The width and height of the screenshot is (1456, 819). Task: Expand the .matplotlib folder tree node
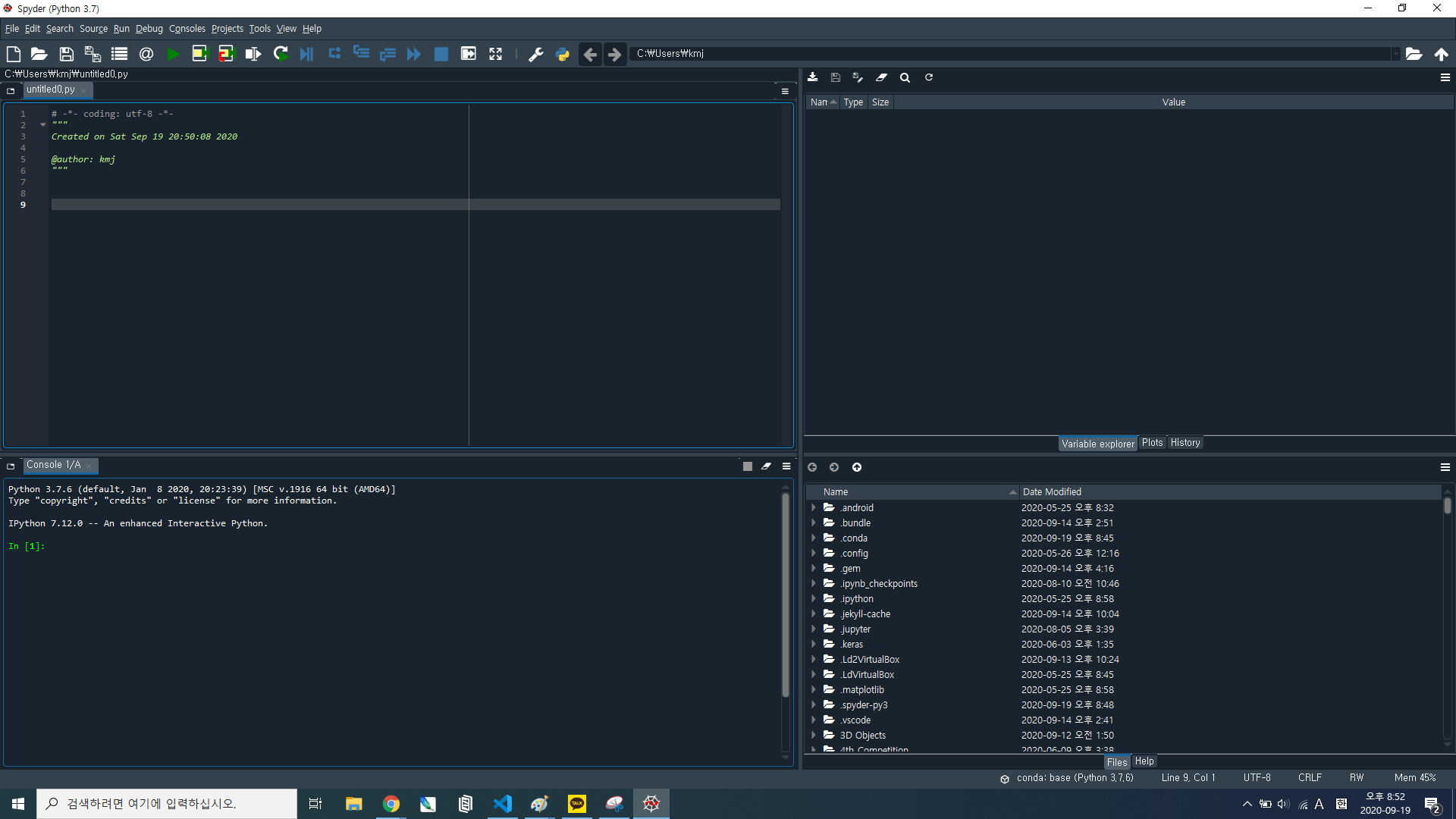(x=814, y=689)
